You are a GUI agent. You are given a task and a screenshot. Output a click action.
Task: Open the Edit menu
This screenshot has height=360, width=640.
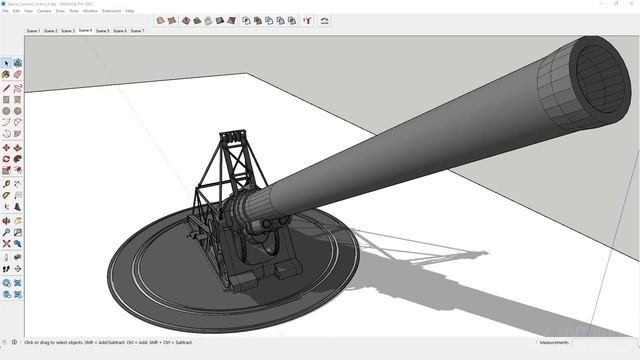point(16,11)
